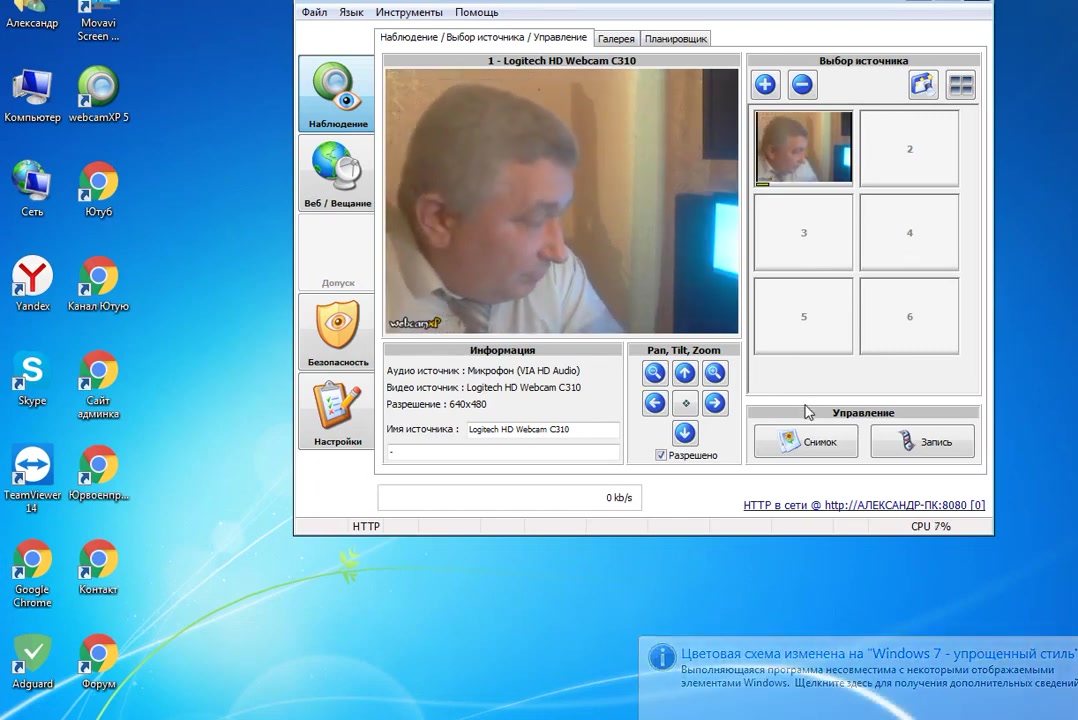Click the TeamViewer 14 desktop shortcut
This screenshot has height=720, width=1078.
click(32, 479)
